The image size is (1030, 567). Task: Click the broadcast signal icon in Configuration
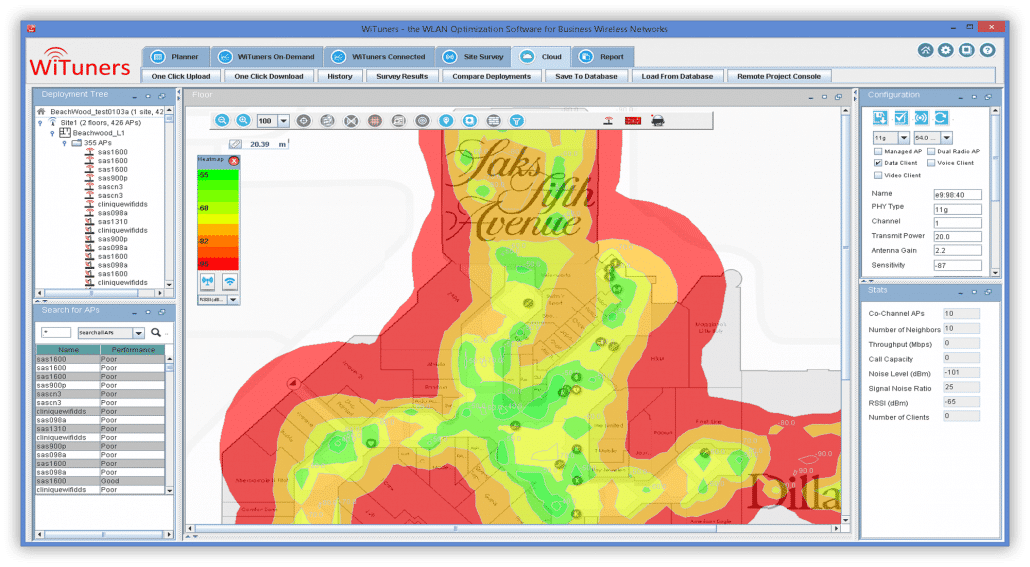coord(921,118)
